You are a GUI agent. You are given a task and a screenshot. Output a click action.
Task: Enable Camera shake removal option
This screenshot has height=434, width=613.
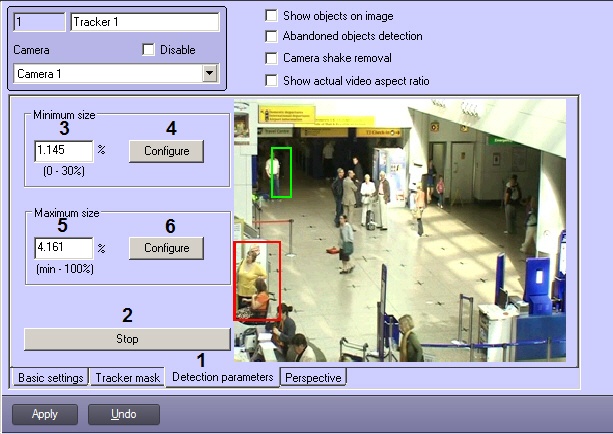point(271,58)
